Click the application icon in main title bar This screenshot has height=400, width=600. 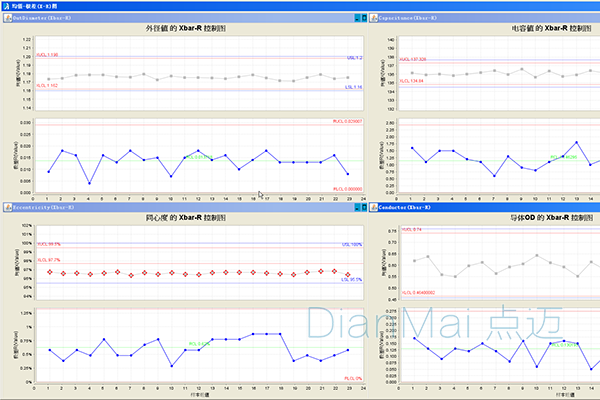[x=5, y=5]
